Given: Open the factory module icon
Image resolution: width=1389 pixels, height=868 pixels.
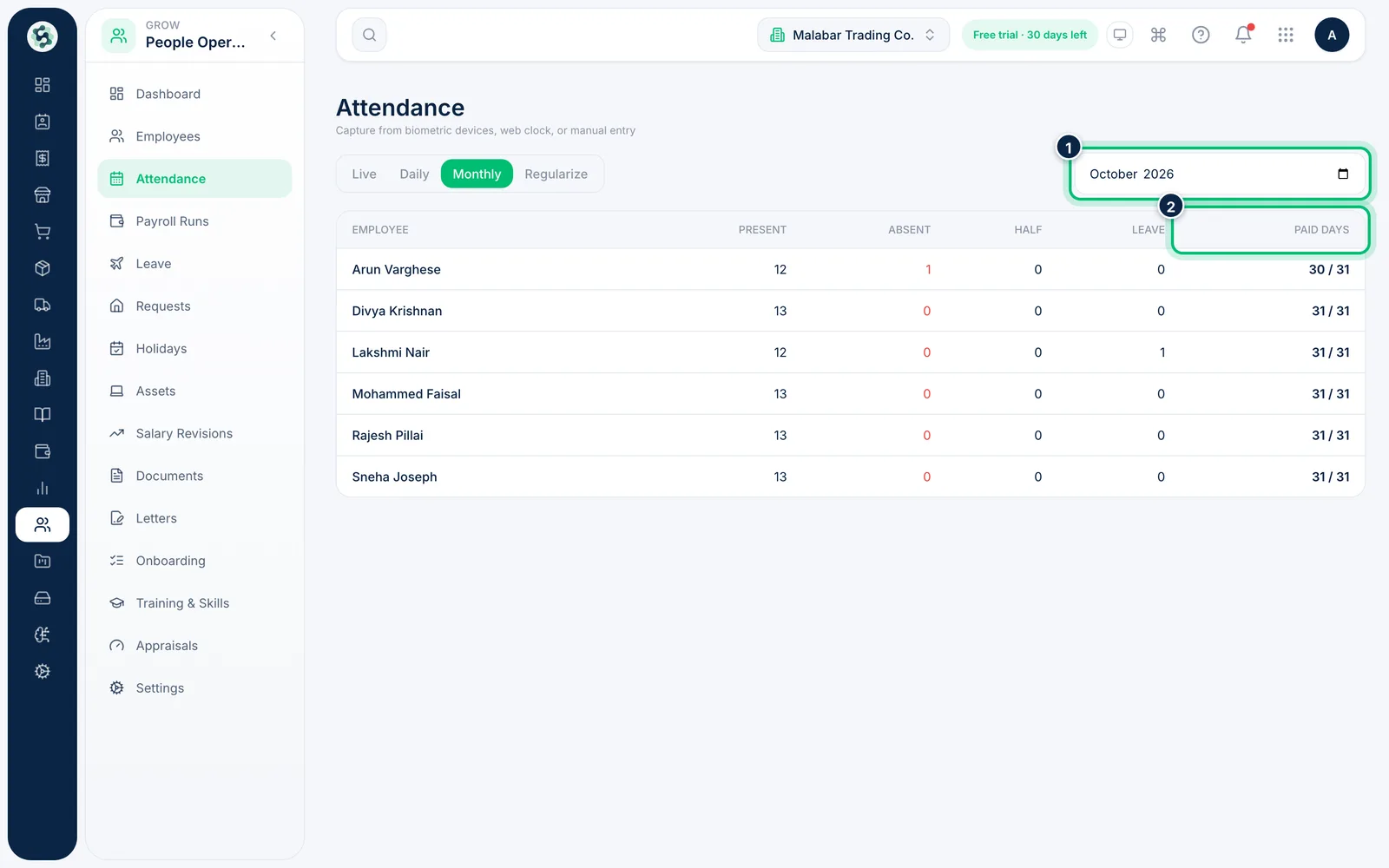Looking at the screenshot, I should pos(42,341).
